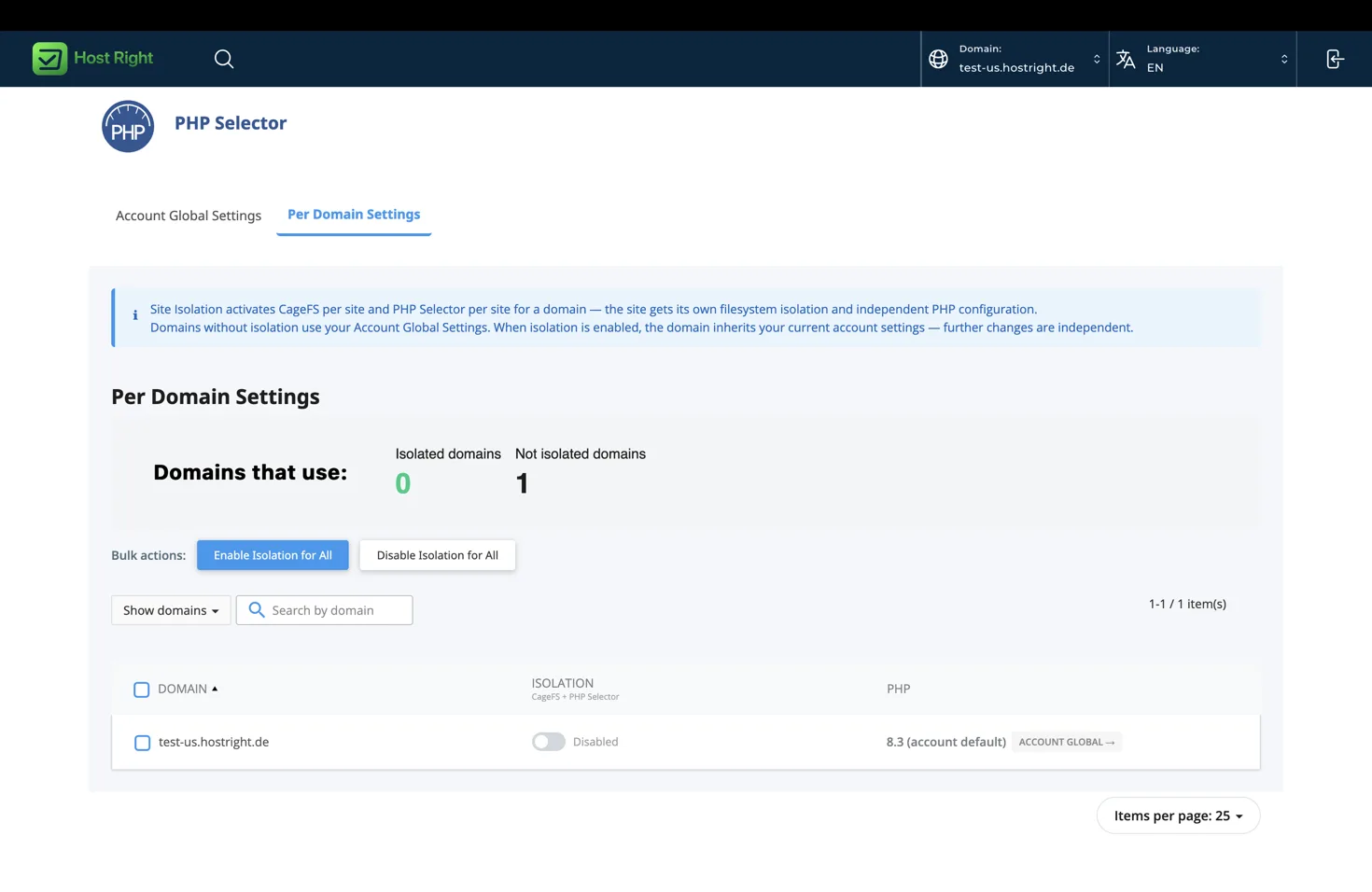Image resolution: width=1372 pixels, height=892 pixels.
Task: Click the ACCOUNT GLOBAL link badge
Action: pyautogui.click(x=1067, y=742)
